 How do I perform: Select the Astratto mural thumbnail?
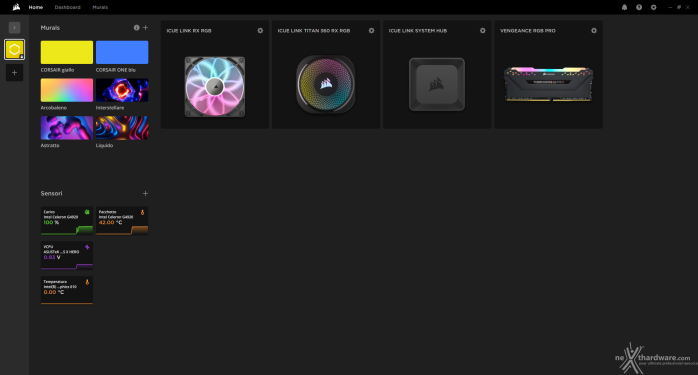(x=67, y=128)
